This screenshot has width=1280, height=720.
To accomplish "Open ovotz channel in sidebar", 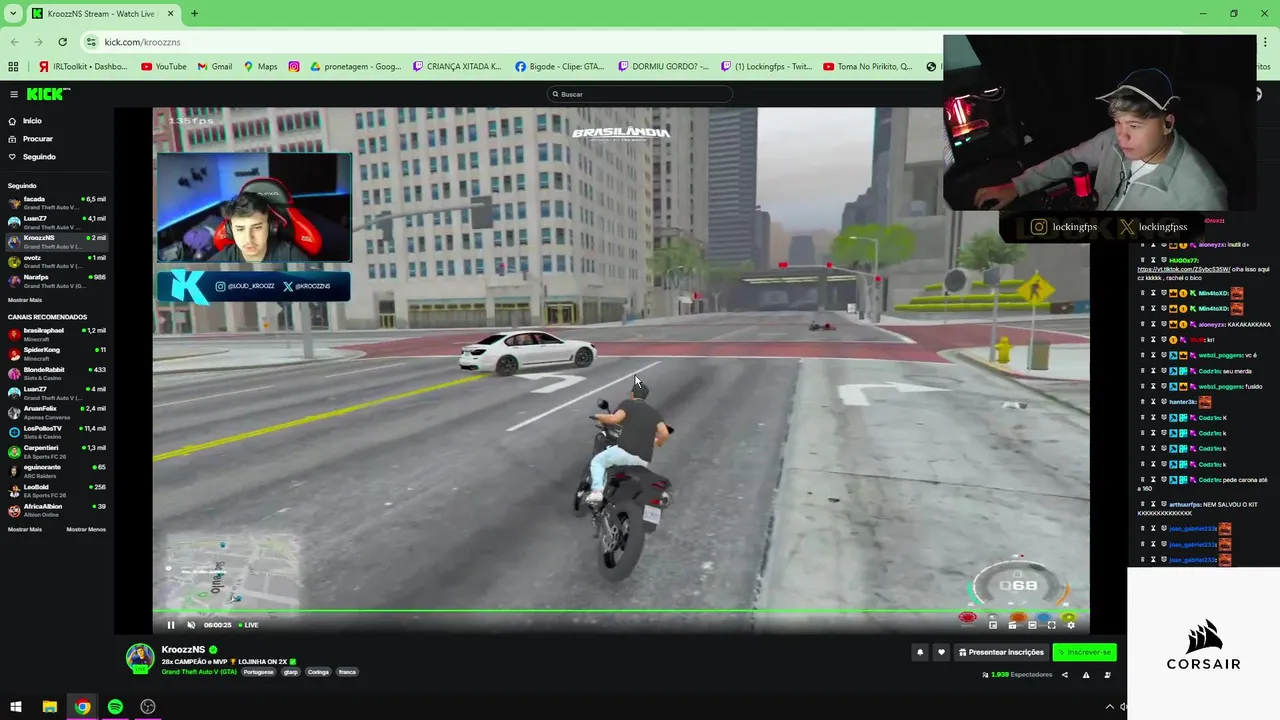I will (x=57, y=261).
